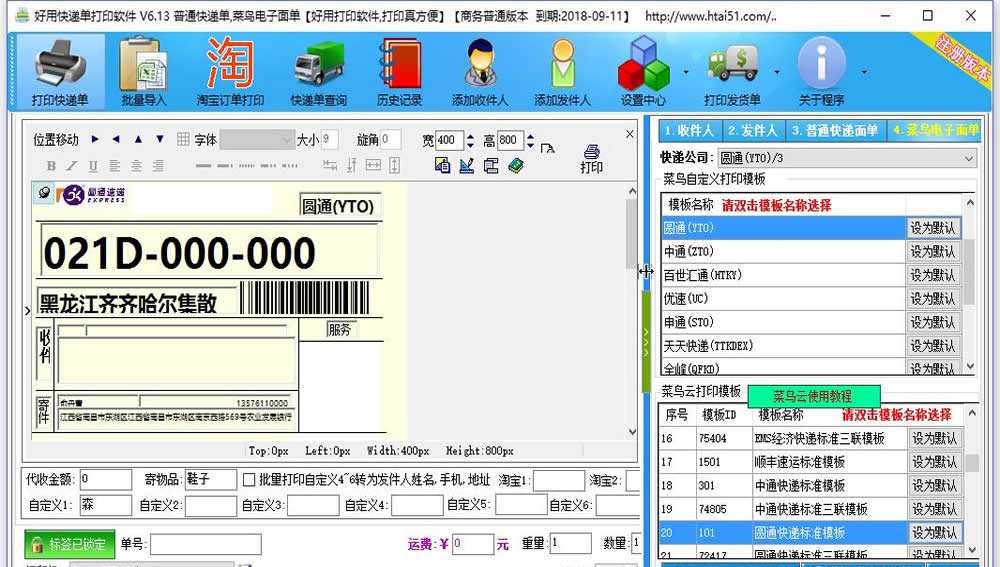Increase the 宽 width value
The height and width of the screenshot is (567, 1000).
point(470,135)
